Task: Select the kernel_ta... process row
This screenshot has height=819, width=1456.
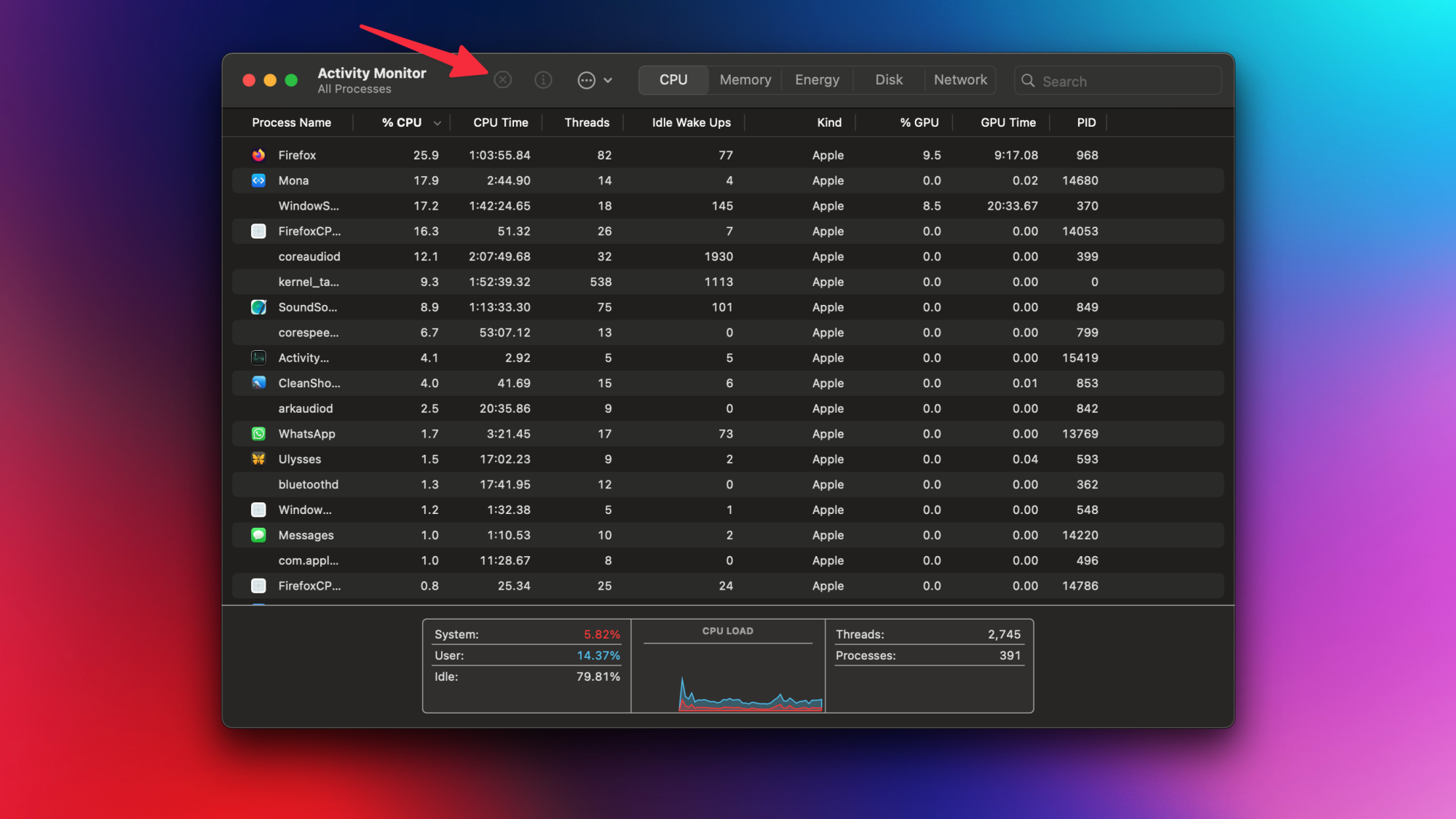Action: pos(728,282)
